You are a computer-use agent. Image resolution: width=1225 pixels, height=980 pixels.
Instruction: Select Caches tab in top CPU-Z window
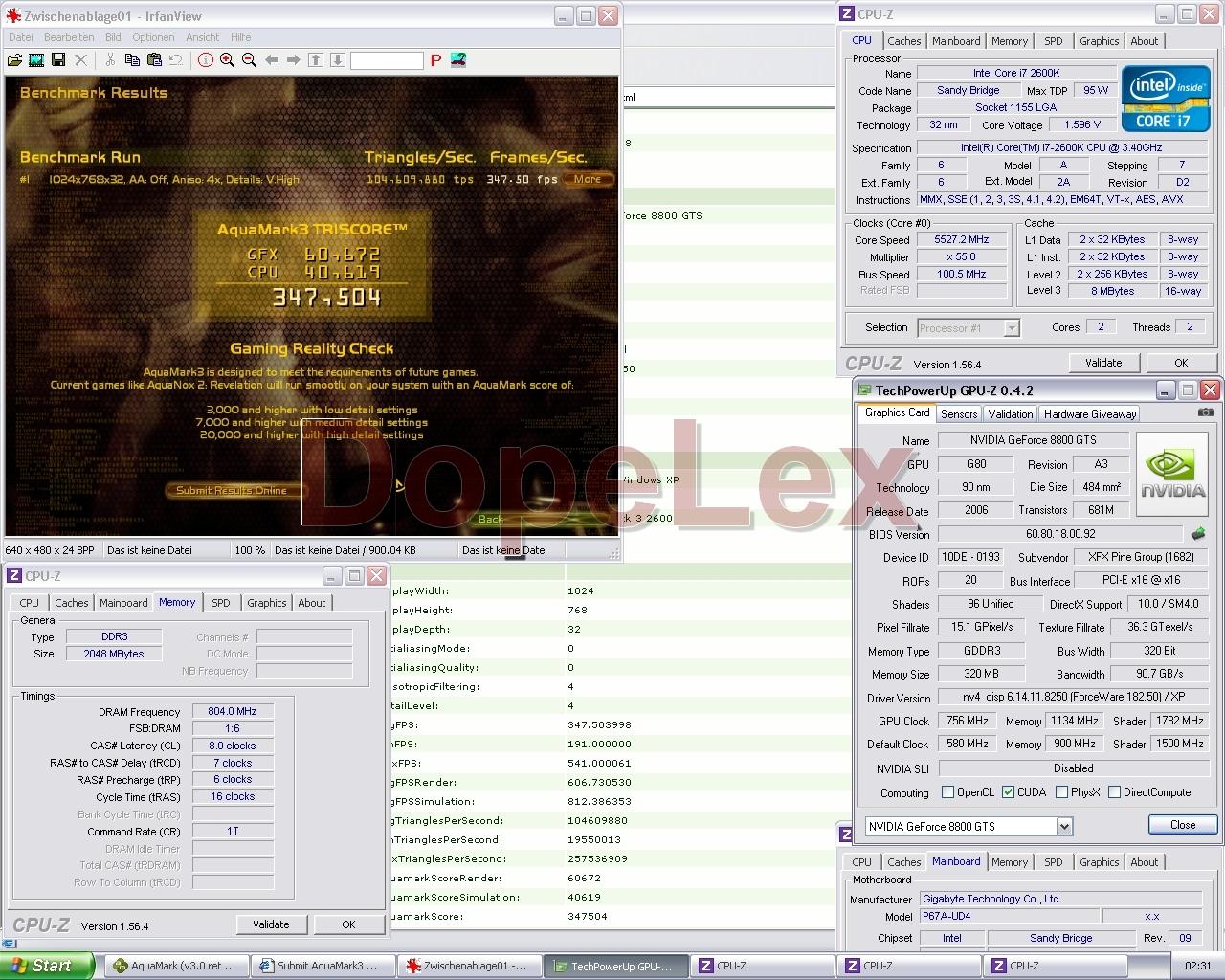point(904,41)
